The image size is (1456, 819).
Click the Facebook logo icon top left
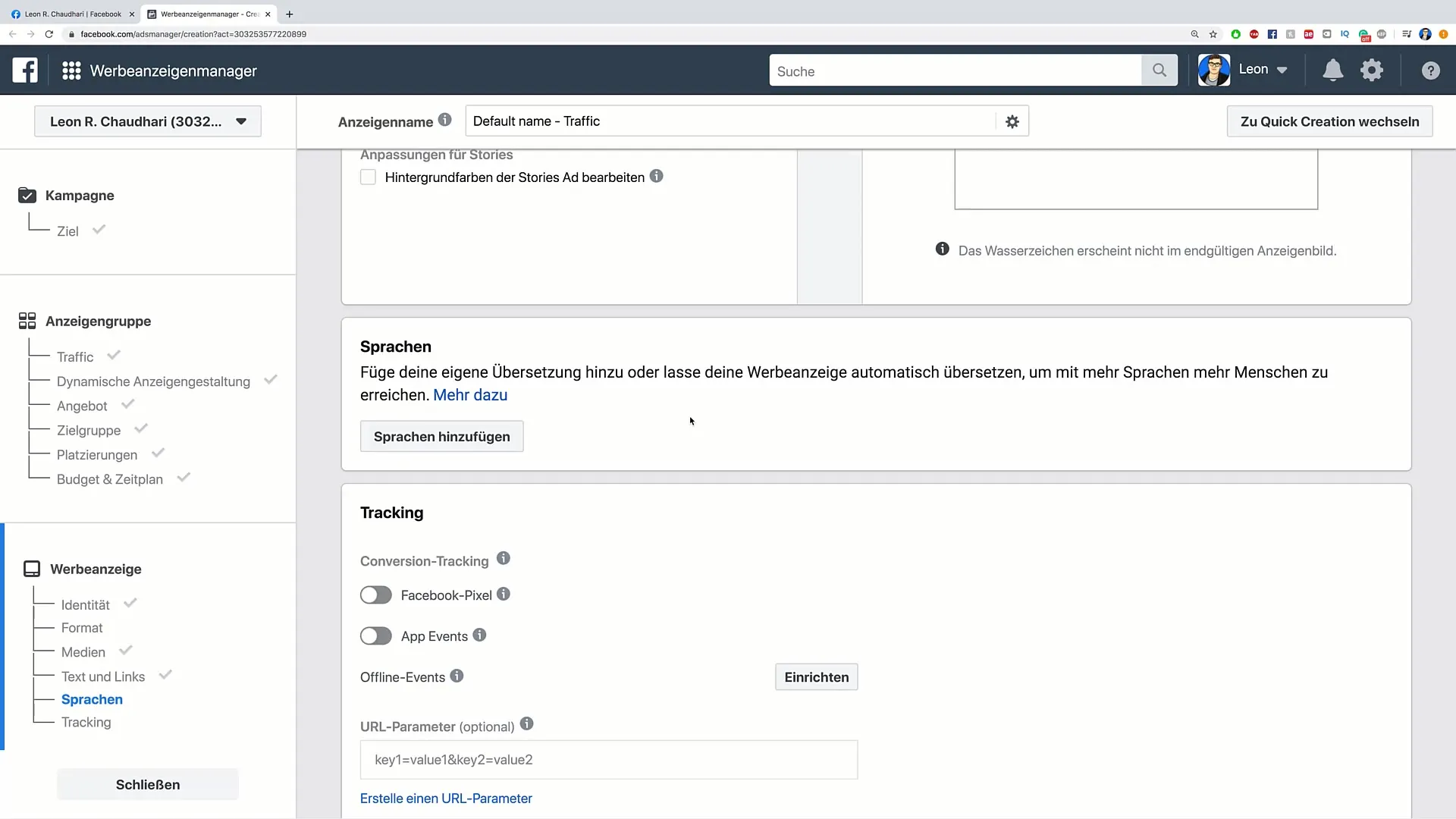(x=24, y=70)
